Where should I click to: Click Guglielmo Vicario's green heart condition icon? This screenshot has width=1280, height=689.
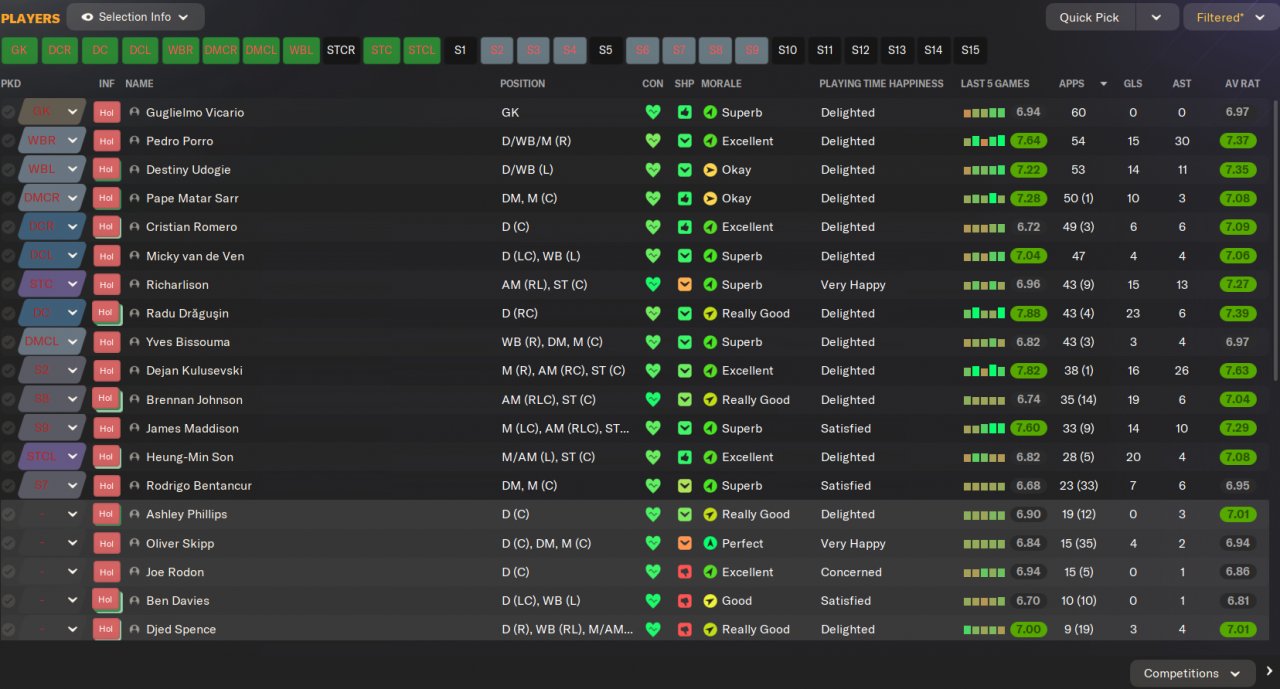(x=653, y=113)
